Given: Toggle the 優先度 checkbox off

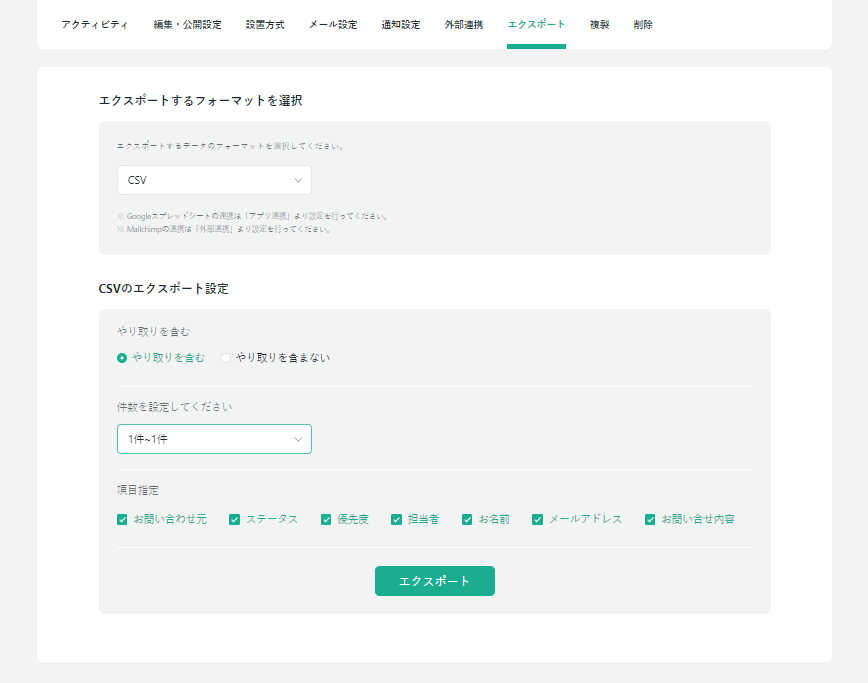Looking at the screenshot, I should (x=325, y=519).
